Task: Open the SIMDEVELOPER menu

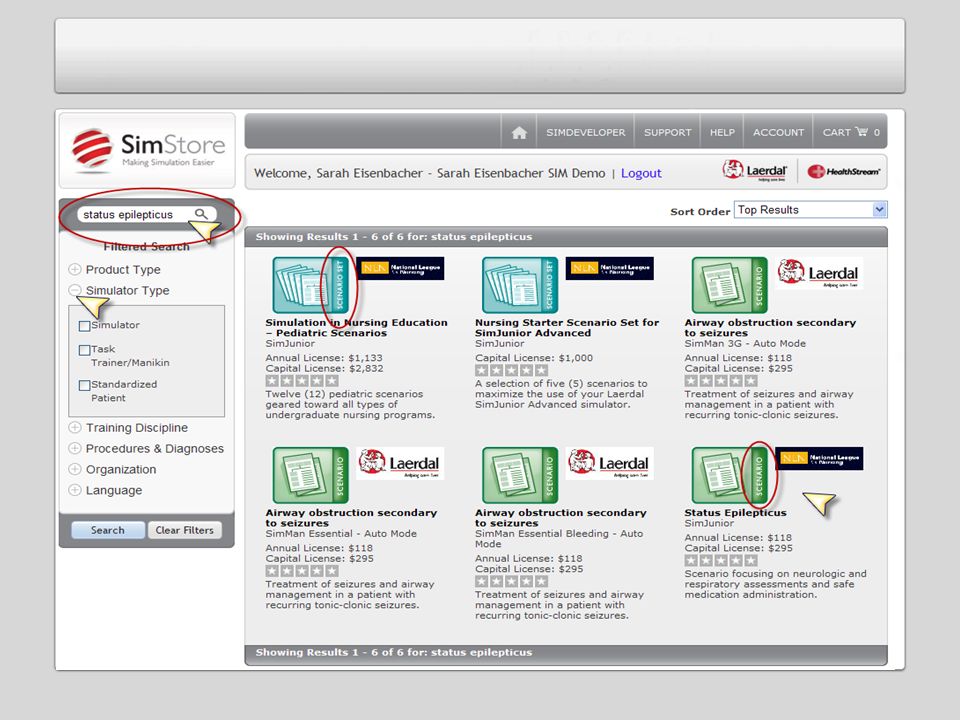Action: click(x=585, y=132)
